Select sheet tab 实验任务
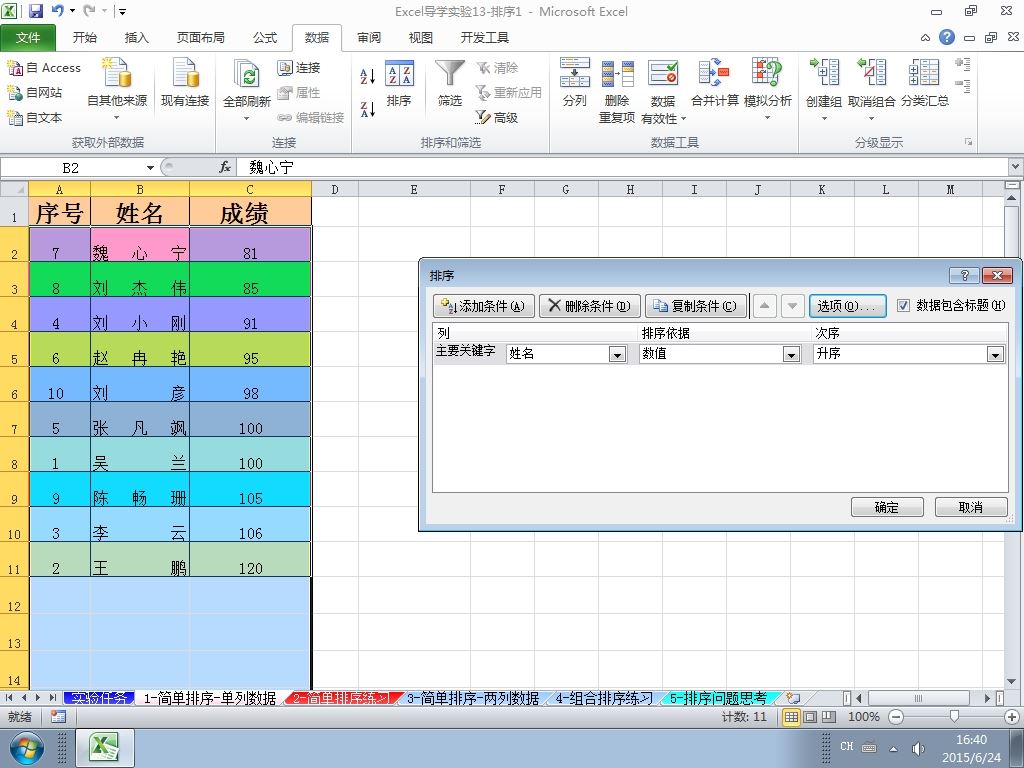This screenshot has width=1024, height=768. click(x=100, y=698)
